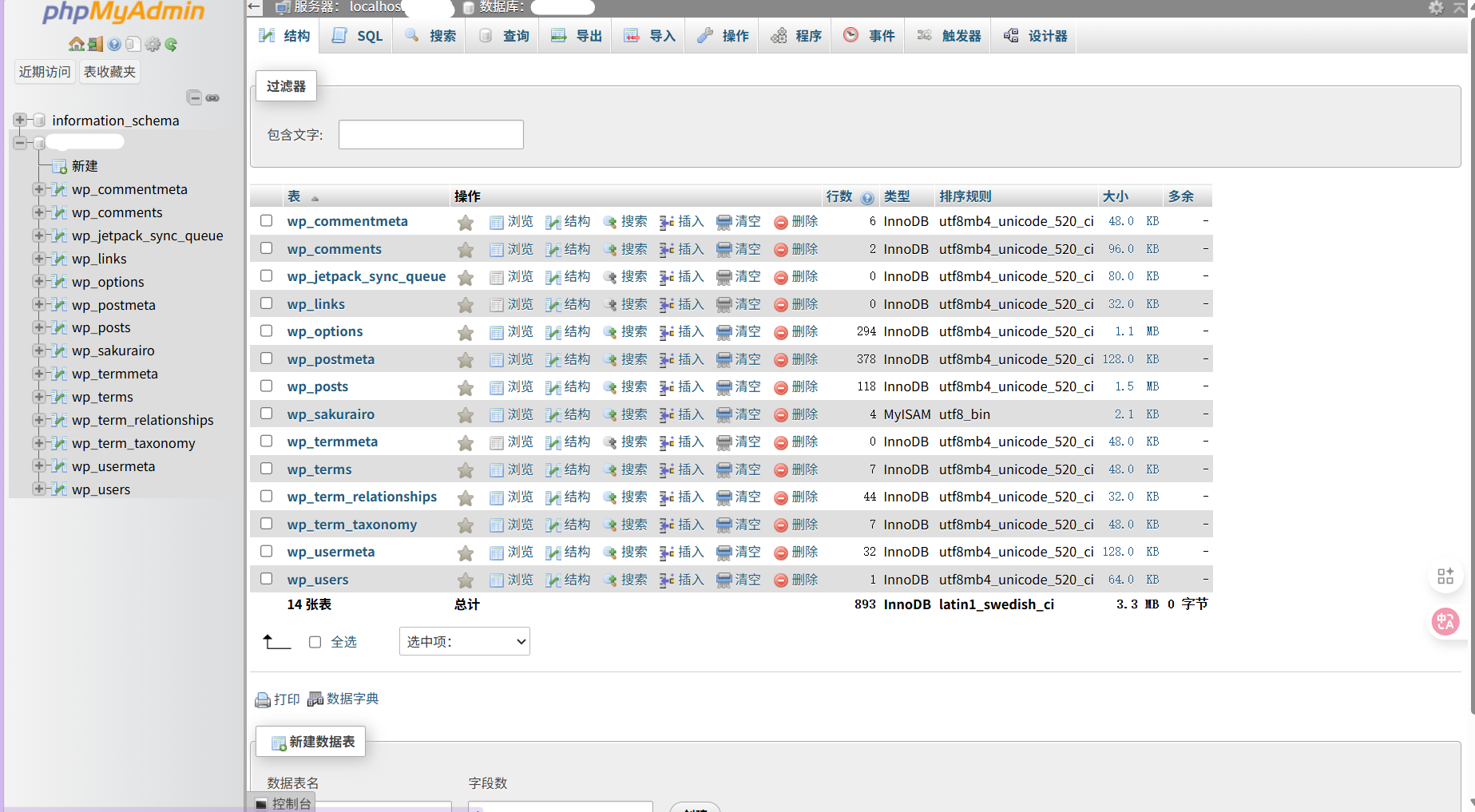Viewport: 1475px width, 812px height.
Task: Open the 选中项 actions dropdown
Action: coord(464,642)
